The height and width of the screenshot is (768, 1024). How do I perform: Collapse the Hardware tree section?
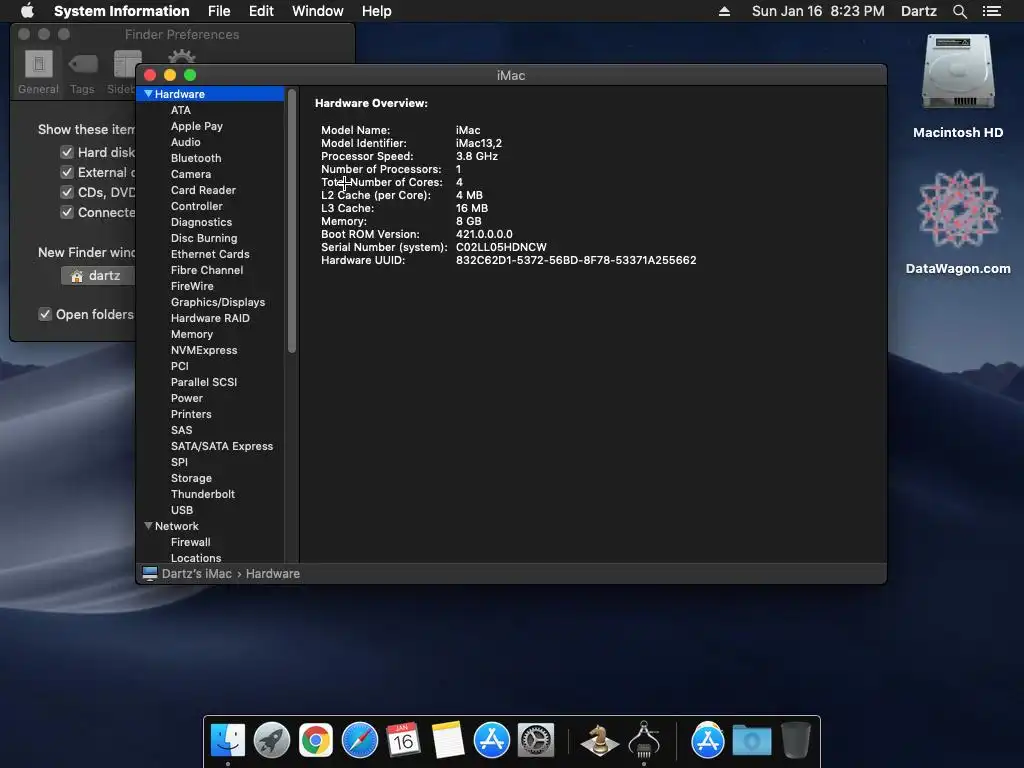pos(148,94)
